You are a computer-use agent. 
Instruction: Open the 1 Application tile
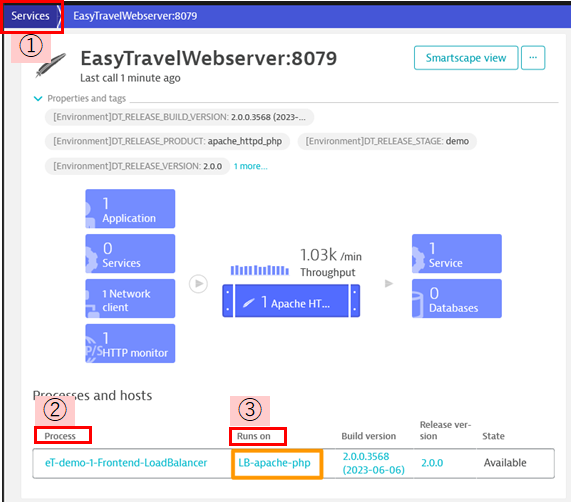click(x=130, y=209)
